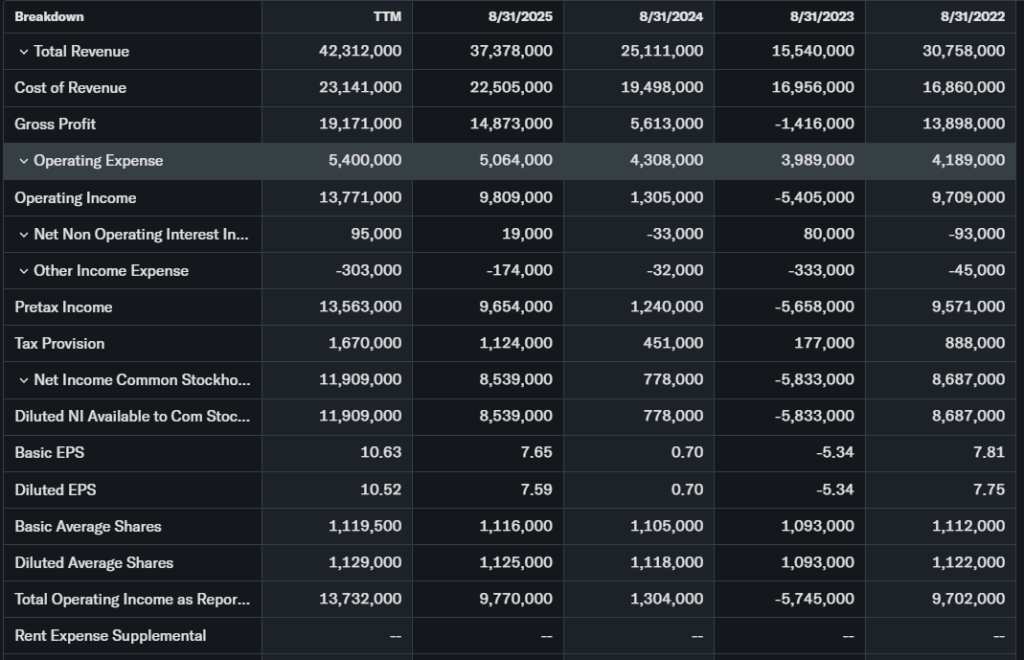Expand Net Non Operating Interest chevron
The height and width of the screenshot is (660, 1024).
tap(23, 234)
